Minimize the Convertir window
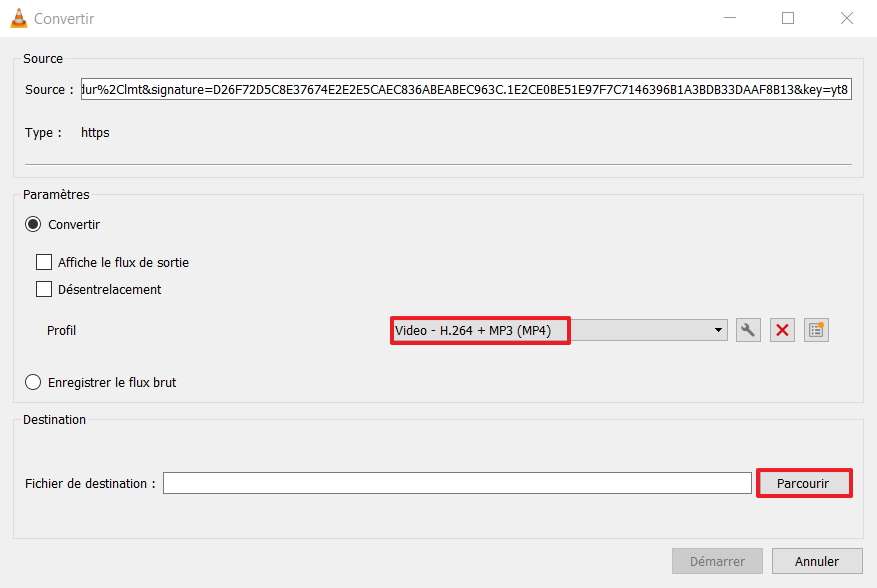This screenshot has height=588, width=877. (729, 18)
